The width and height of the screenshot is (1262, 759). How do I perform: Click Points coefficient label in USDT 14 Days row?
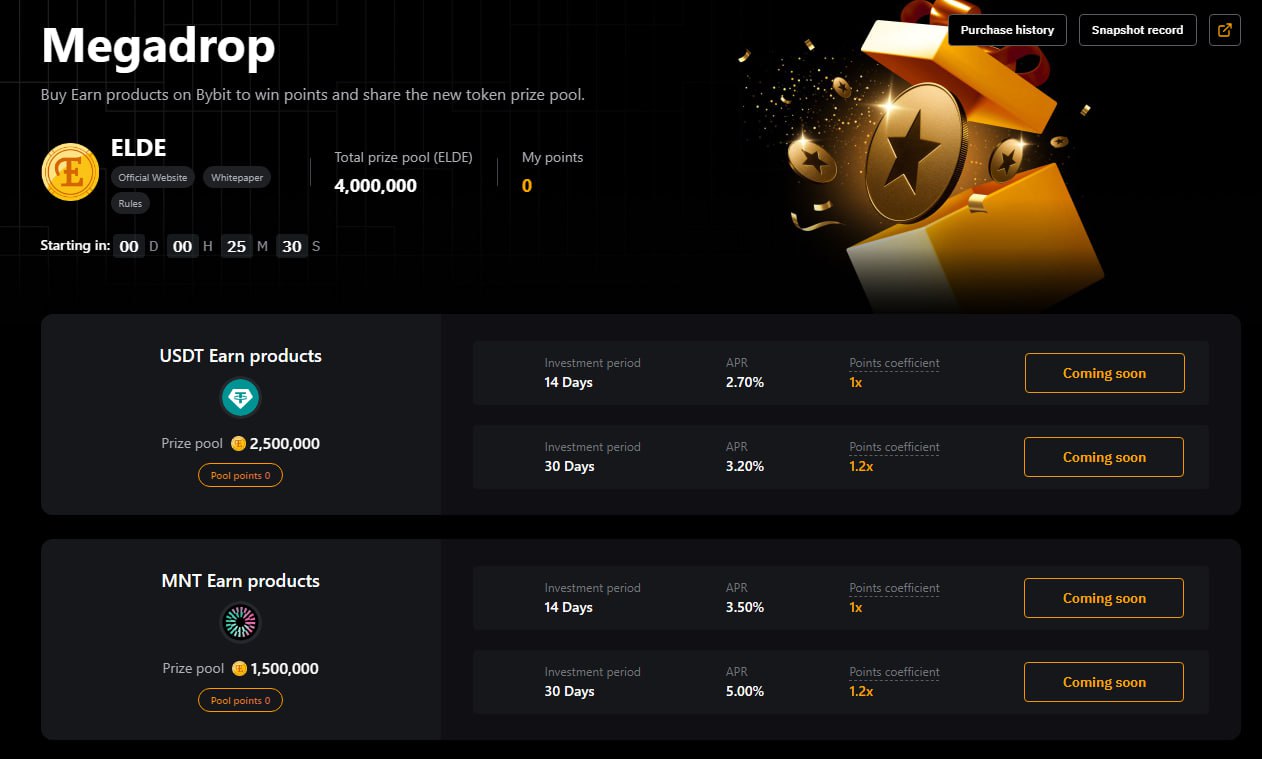tap(894, 363)
